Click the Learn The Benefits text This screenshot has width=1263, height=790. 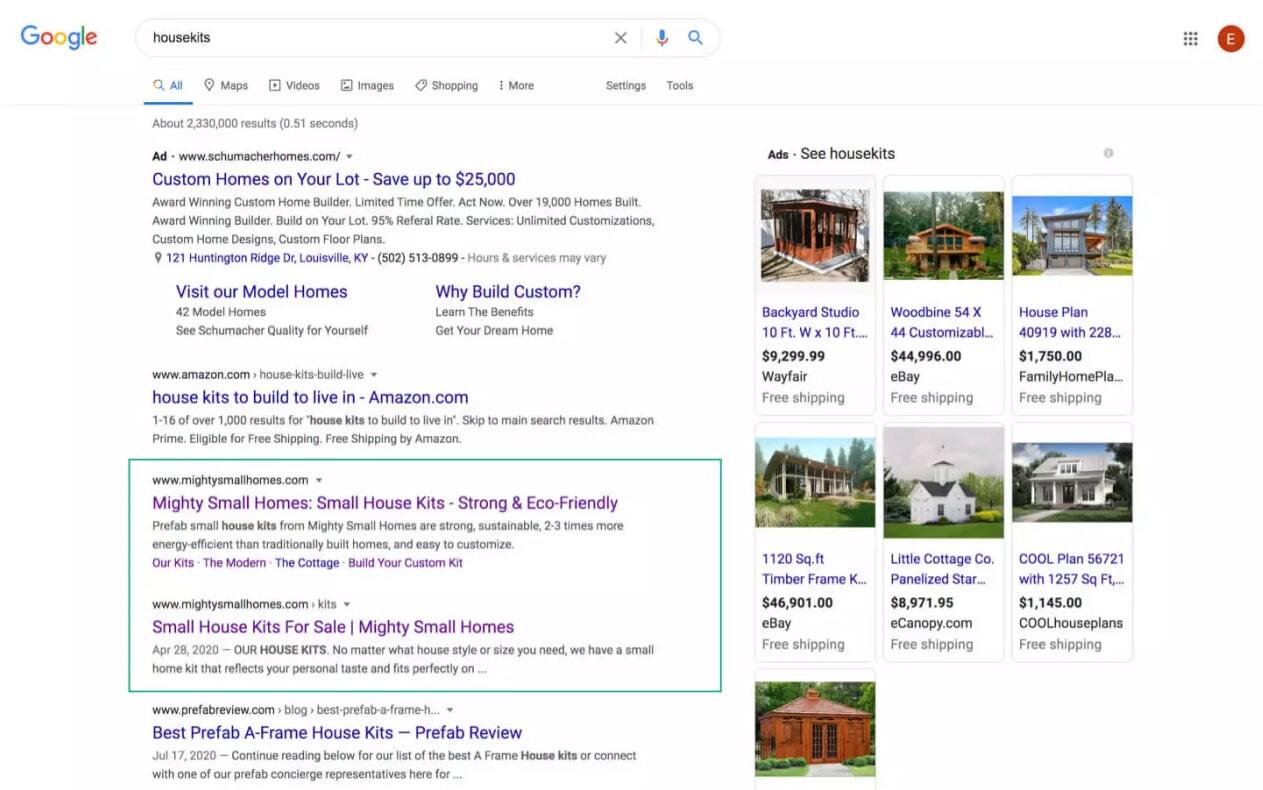484,312
